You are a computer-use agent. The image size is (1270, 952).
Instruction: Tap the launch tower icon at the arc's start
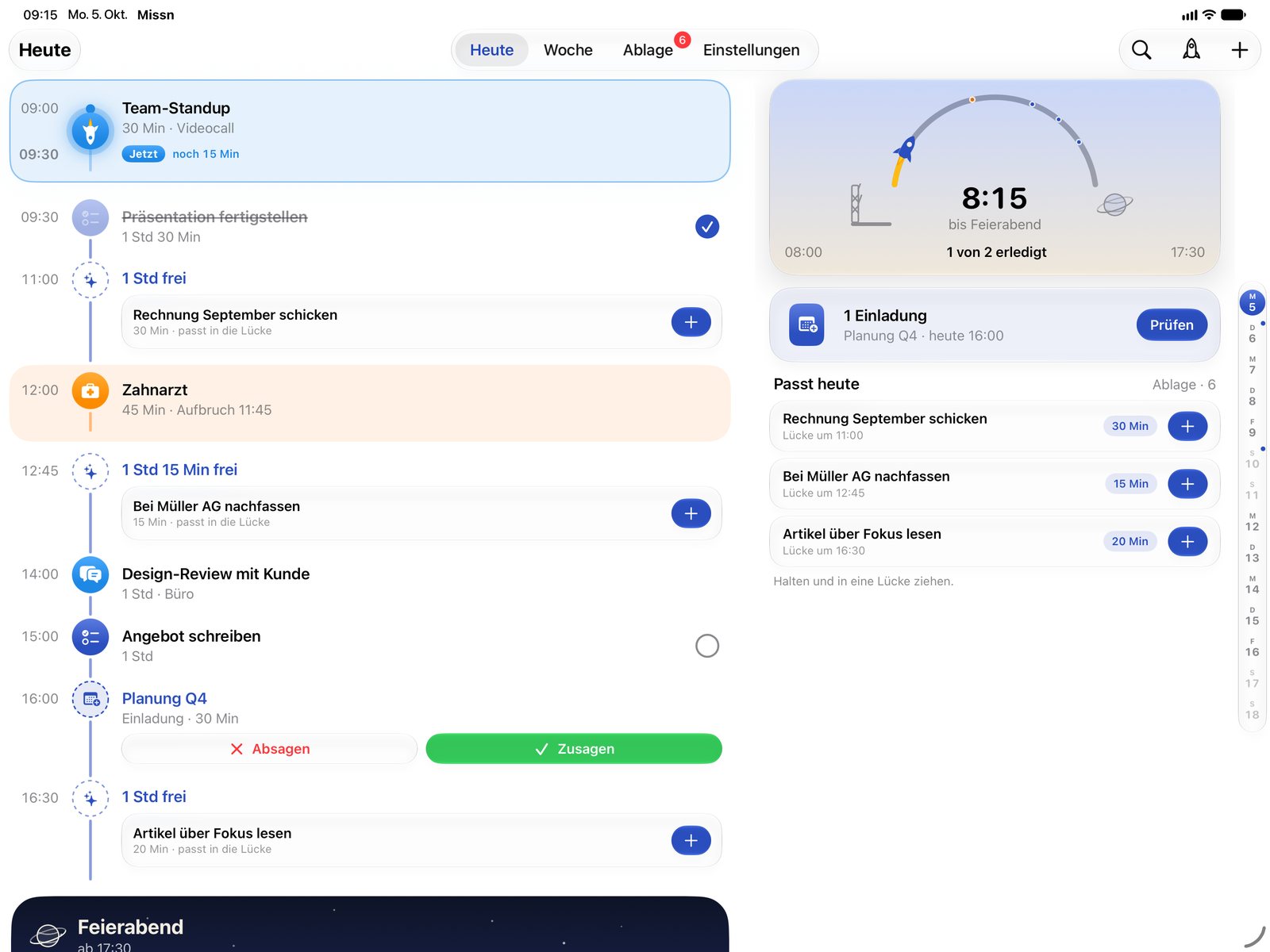[870, 205]
